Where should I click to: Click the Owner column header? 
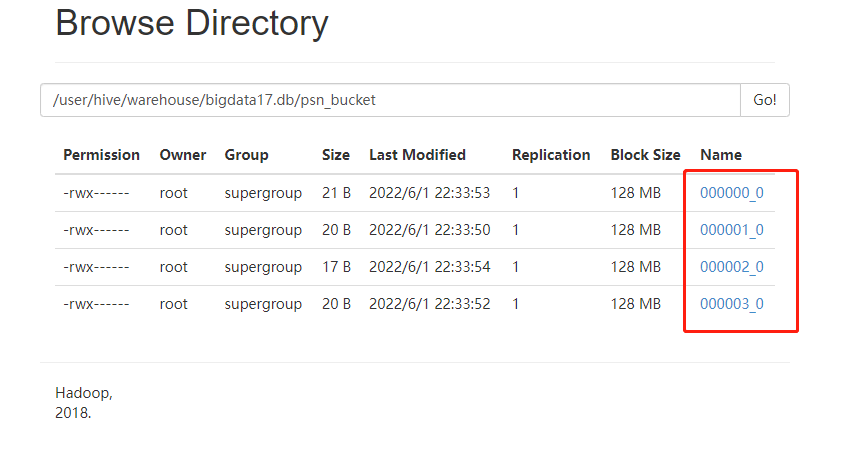tap(183, 155)
